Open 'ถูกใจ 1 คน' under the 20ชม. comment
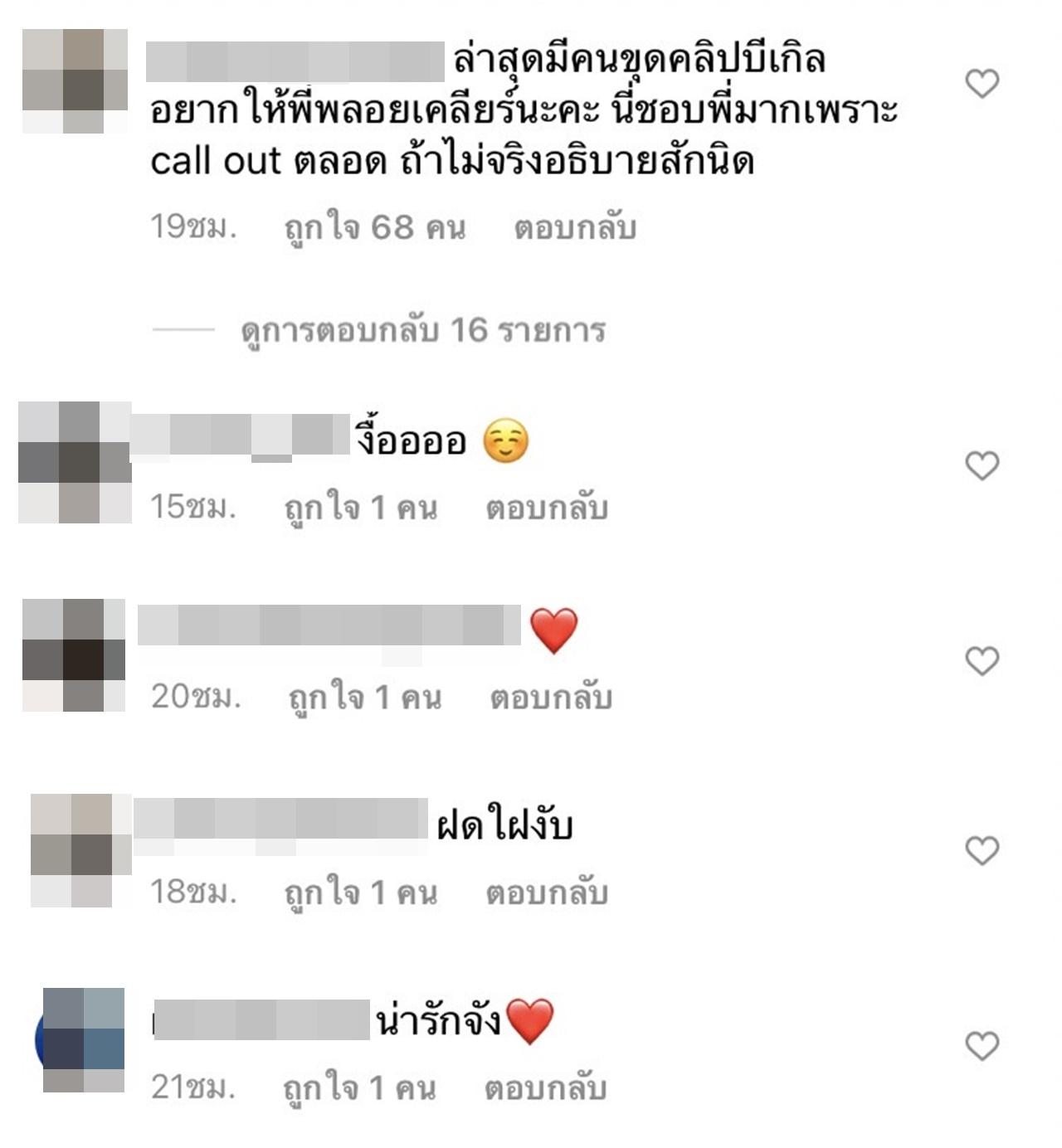Image resolution: width=1062 pixels, height=1148 pixels. pyautogui.click(x=365, y=698)
